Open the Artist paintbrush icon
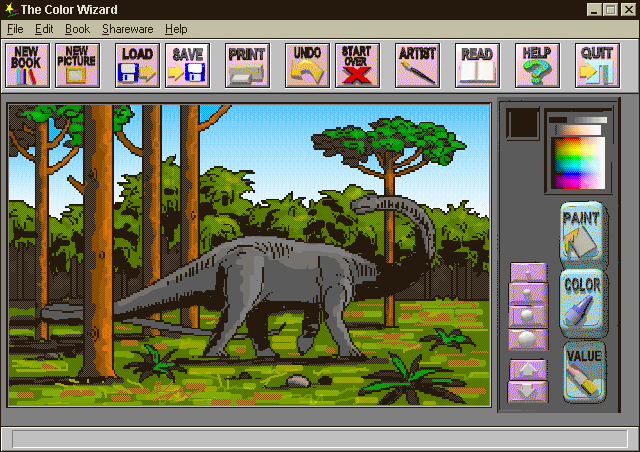 pyautogui.click(x=418, y=65)
